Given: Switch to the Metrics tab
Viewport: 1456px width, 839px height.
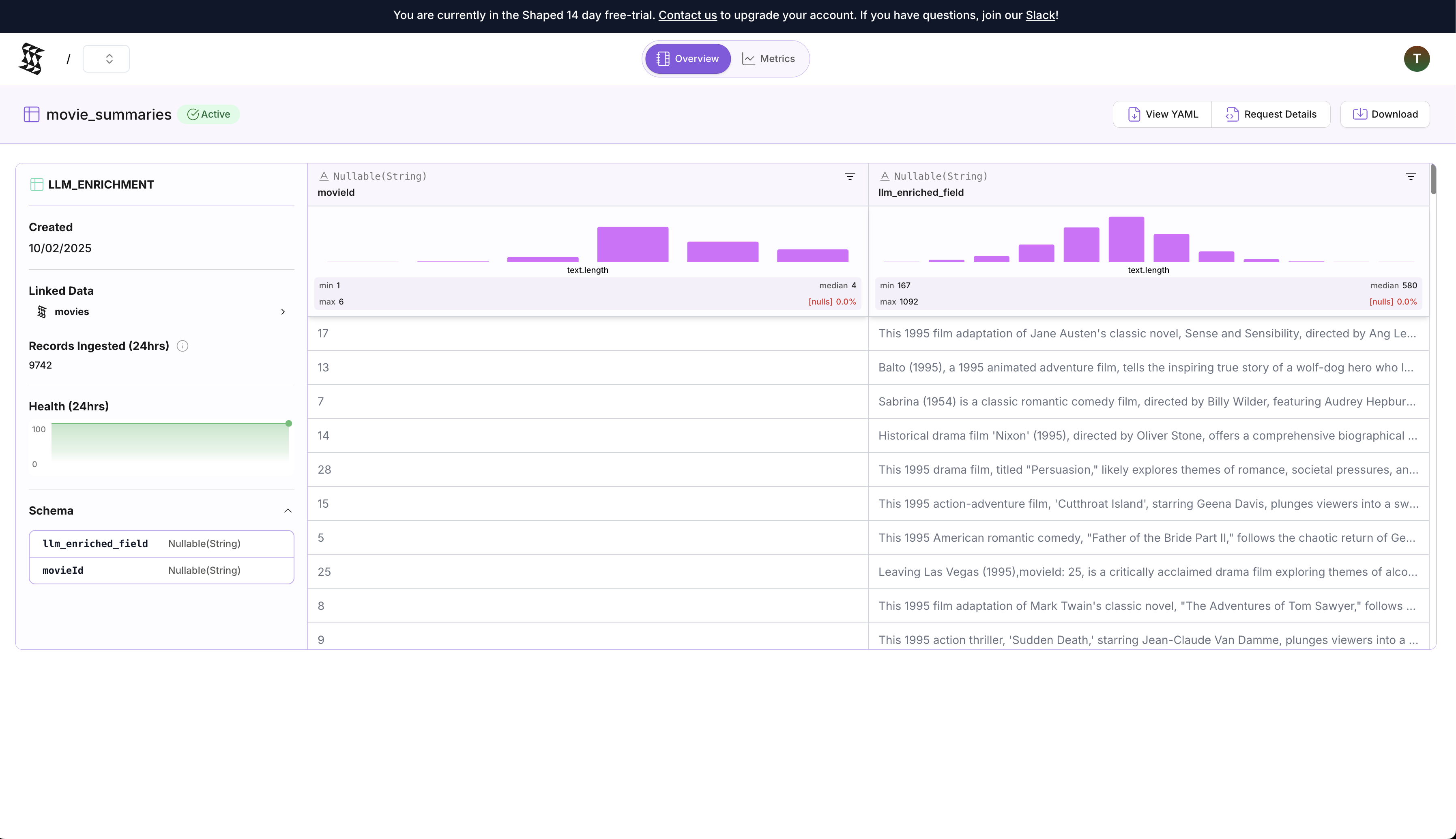Looking at the screenshot, I should [769, 59].
